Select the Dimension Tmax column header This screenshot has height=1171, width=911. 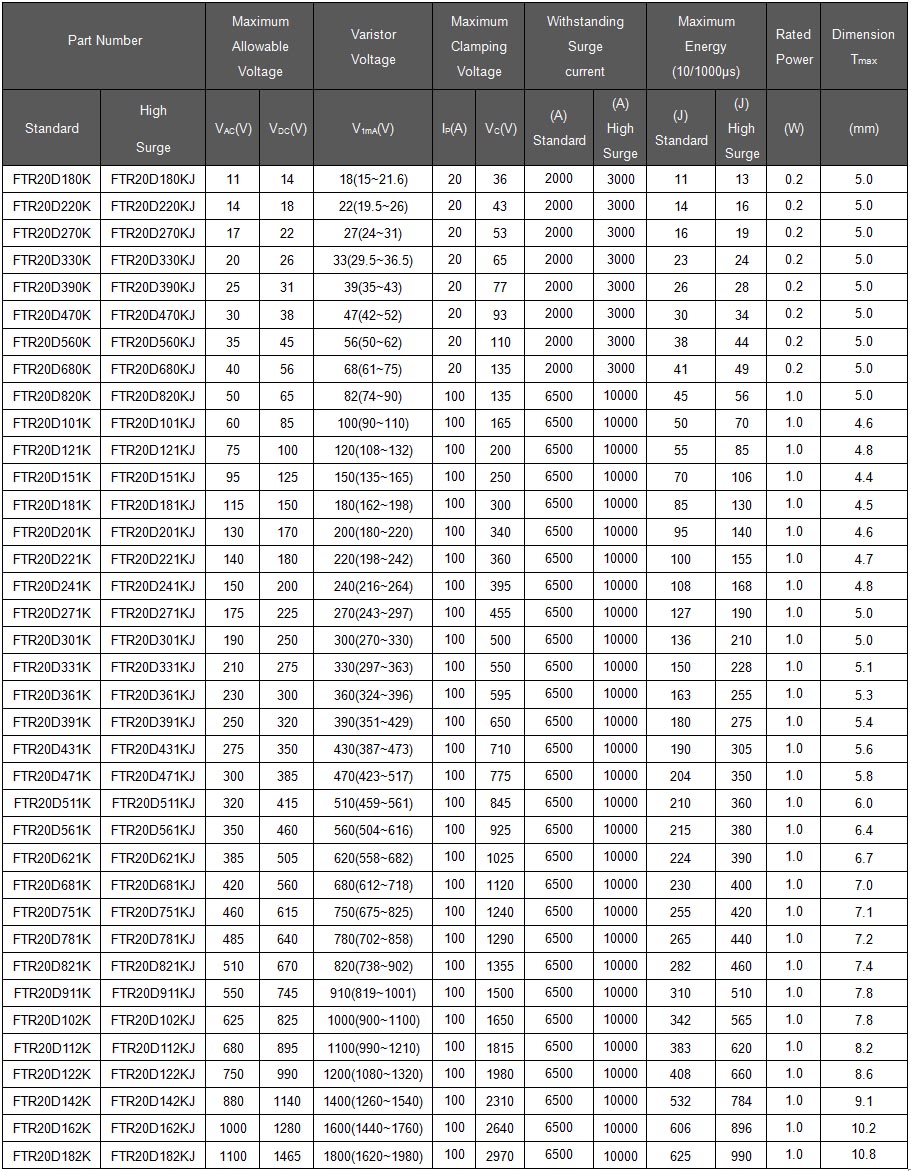pos(863,46)
